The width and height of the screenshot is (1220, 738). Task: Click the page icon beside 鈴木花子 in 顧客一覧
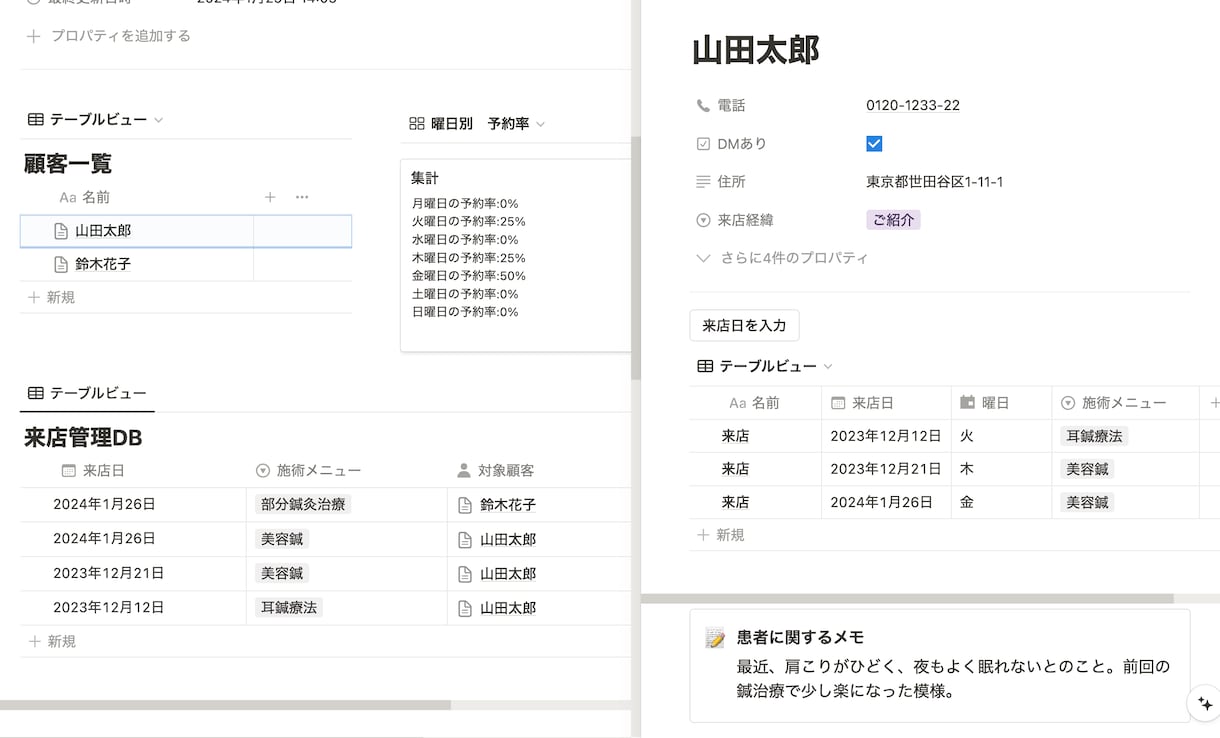(x=61, y=265)
